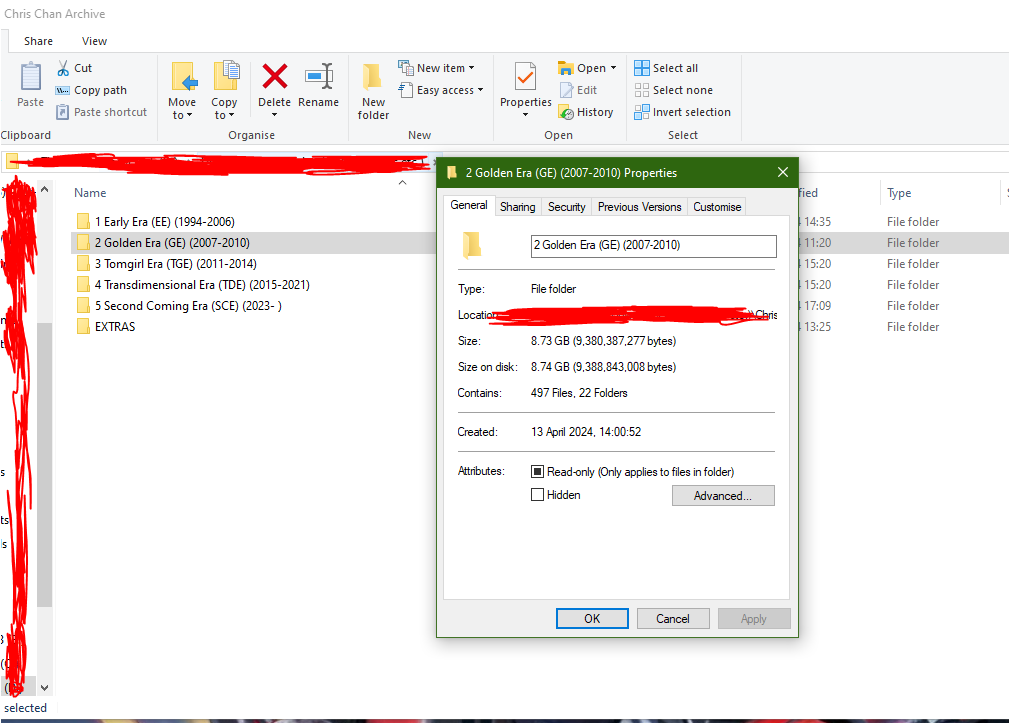Click the sort chevron above Name column
This screenshot has height=723, width=1009.
402,183
